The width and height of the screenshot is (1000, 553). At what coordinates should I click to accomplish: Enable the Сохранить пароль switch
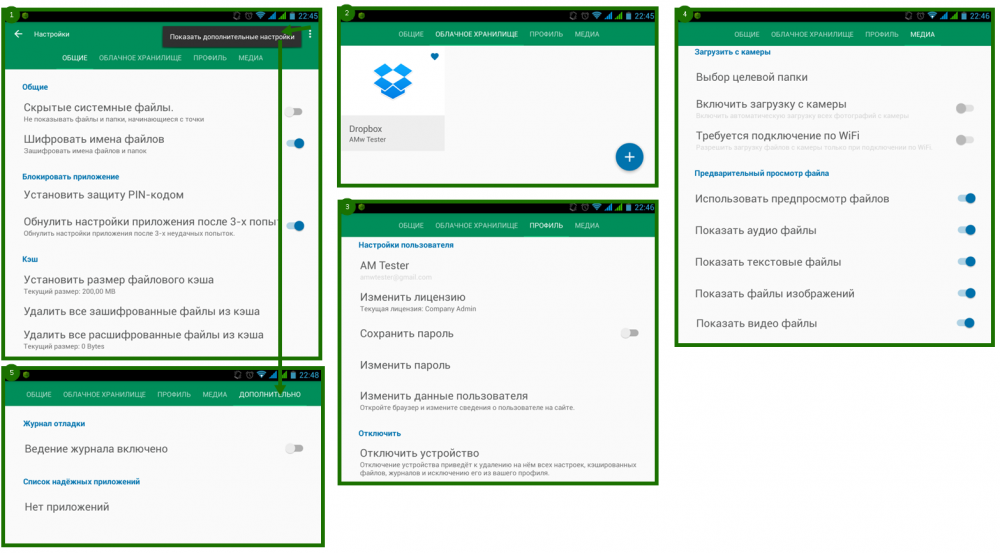point(629,333)
